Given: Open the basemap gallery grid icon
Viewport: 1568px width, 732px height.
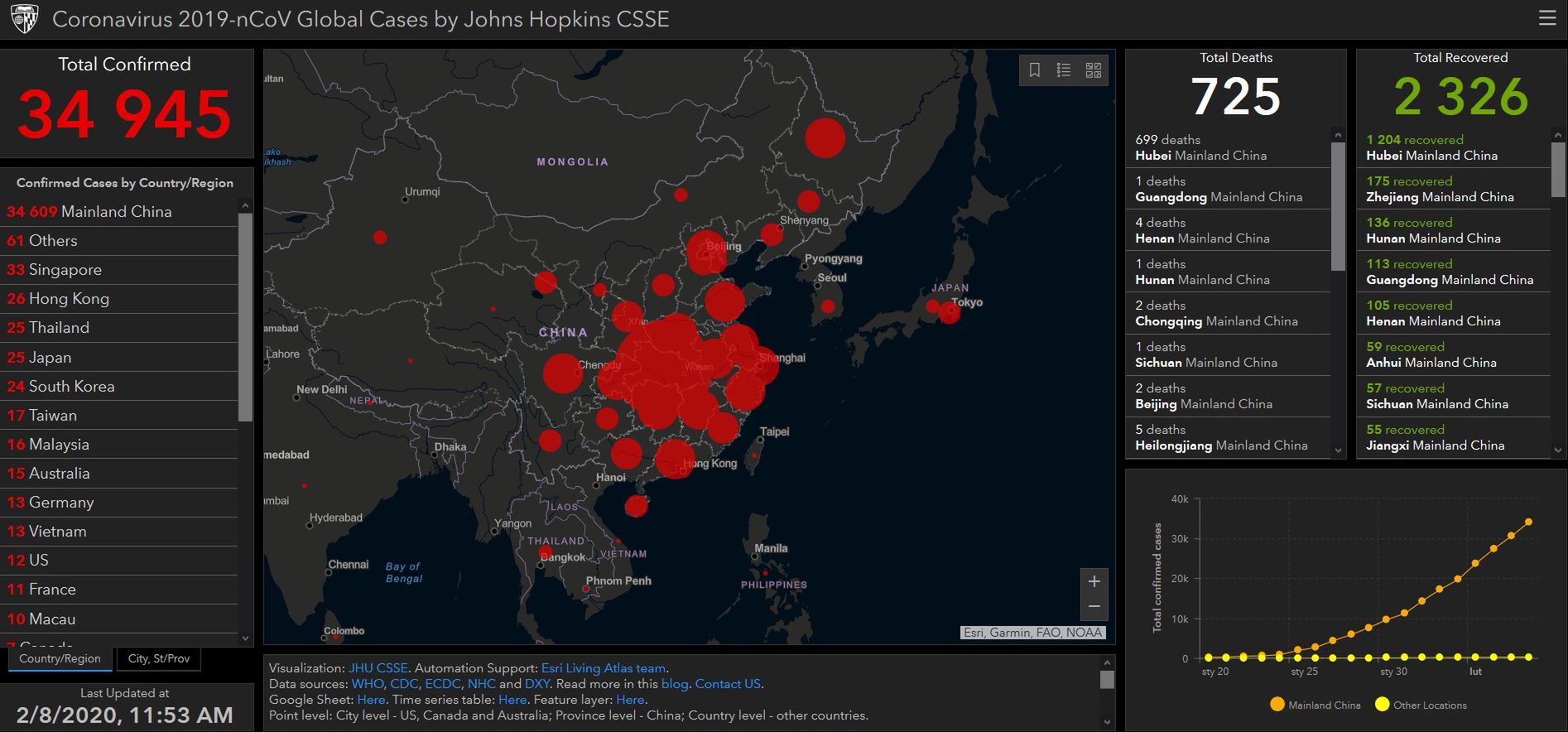Looking at the screenshot, I should [x=1094, y=70].
